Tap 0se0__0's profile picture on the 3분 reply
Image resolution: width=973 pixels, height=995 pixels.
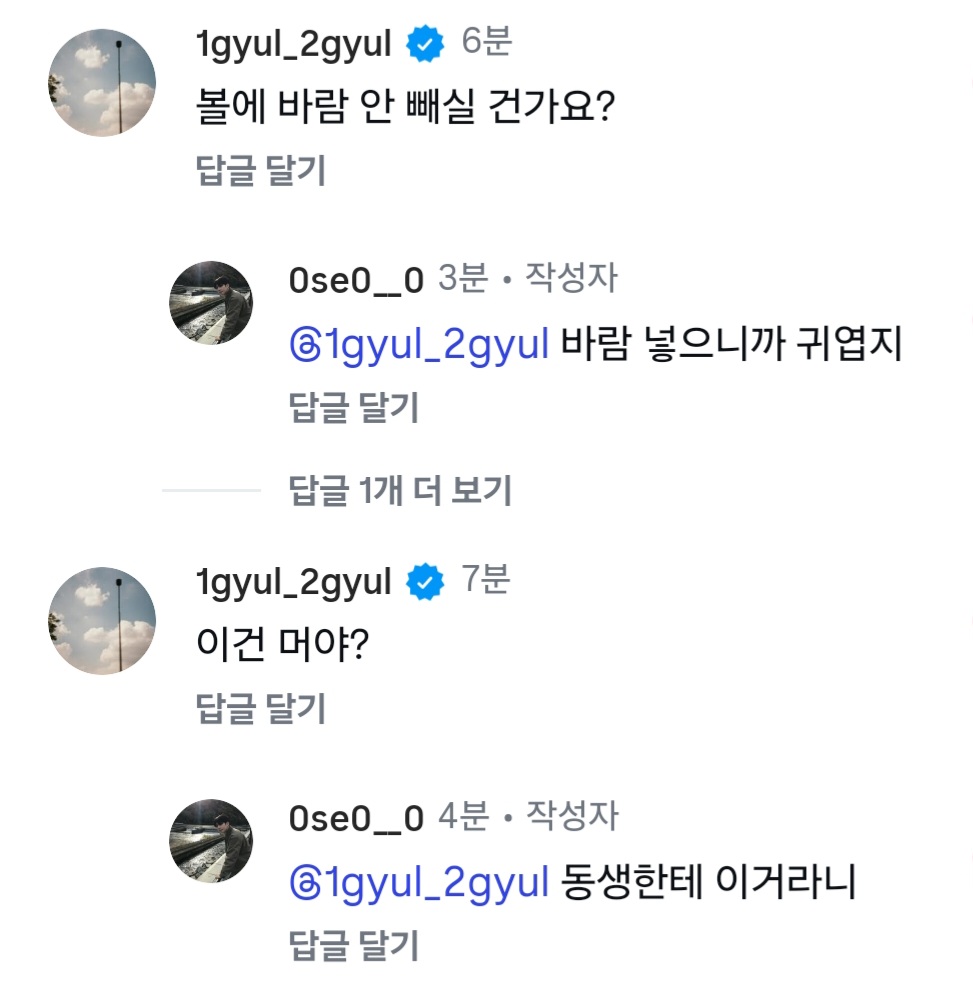pos(210,303)
